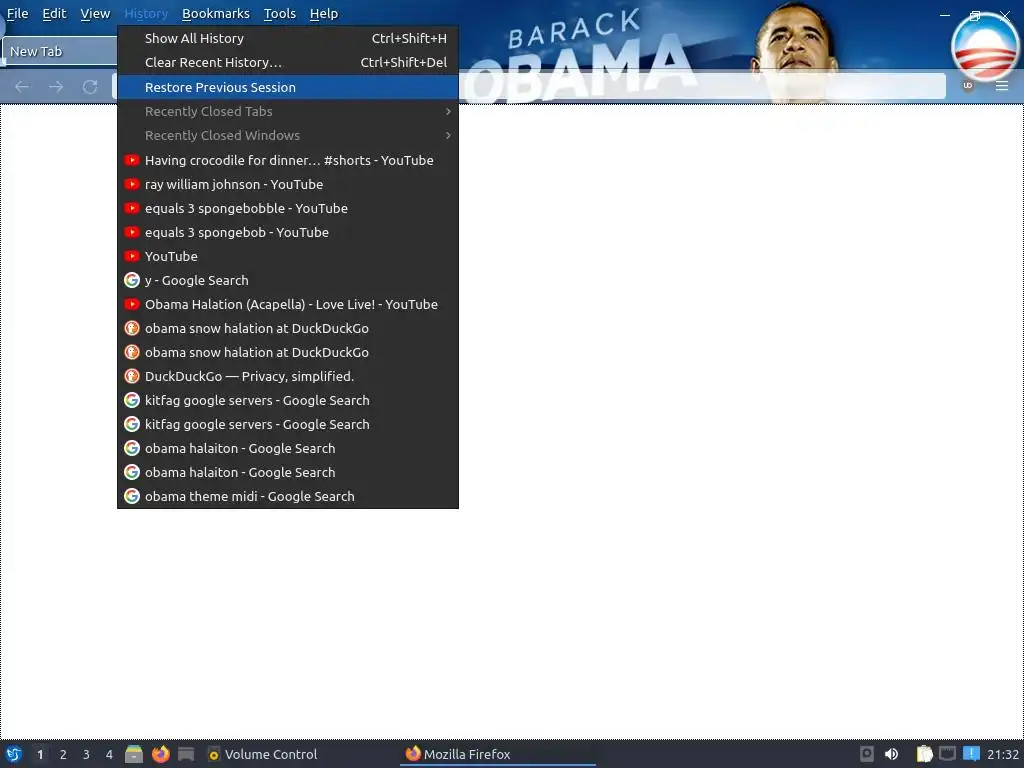Open the clipboard manager tray icon

click(925, 754)
